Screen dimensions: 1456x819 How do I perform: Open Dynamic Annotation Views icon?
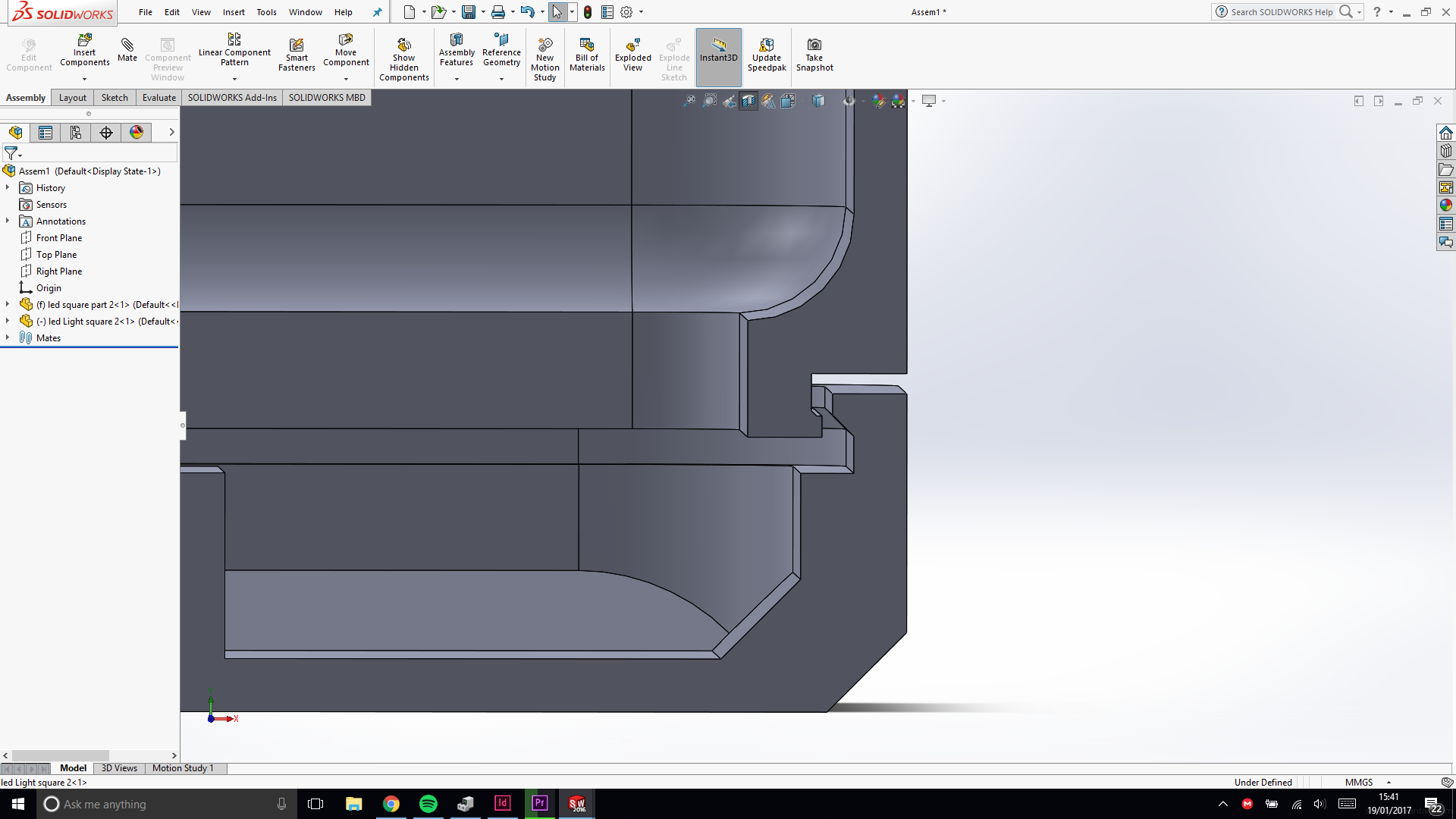(768, 101)
